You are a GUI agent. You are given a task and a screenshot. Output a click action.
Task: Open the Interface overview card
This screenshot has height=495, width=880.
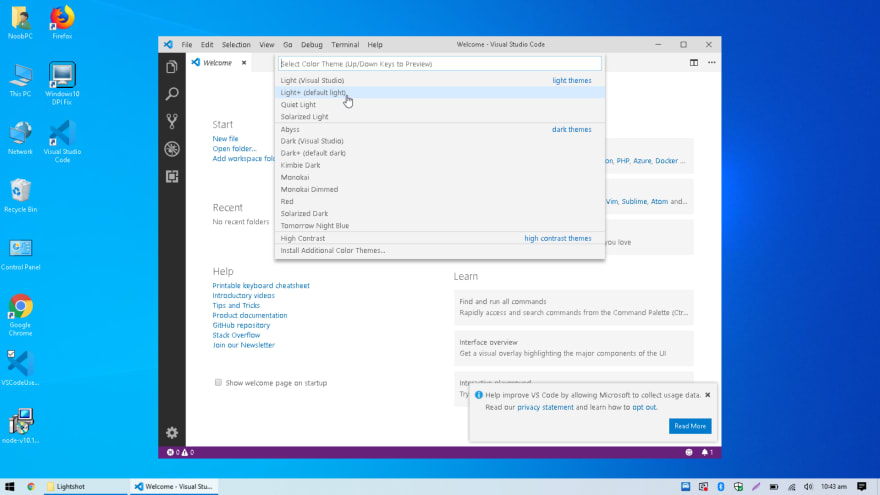574,348
